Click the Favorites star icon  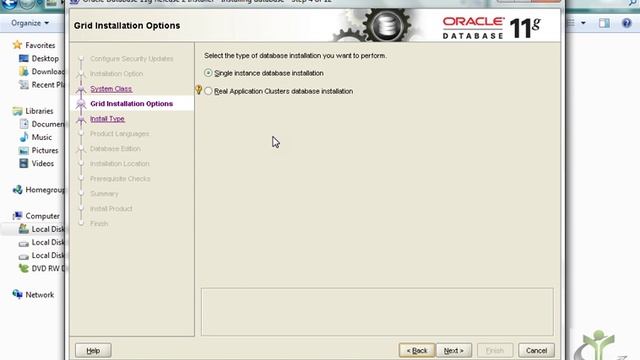pos(17,44)
